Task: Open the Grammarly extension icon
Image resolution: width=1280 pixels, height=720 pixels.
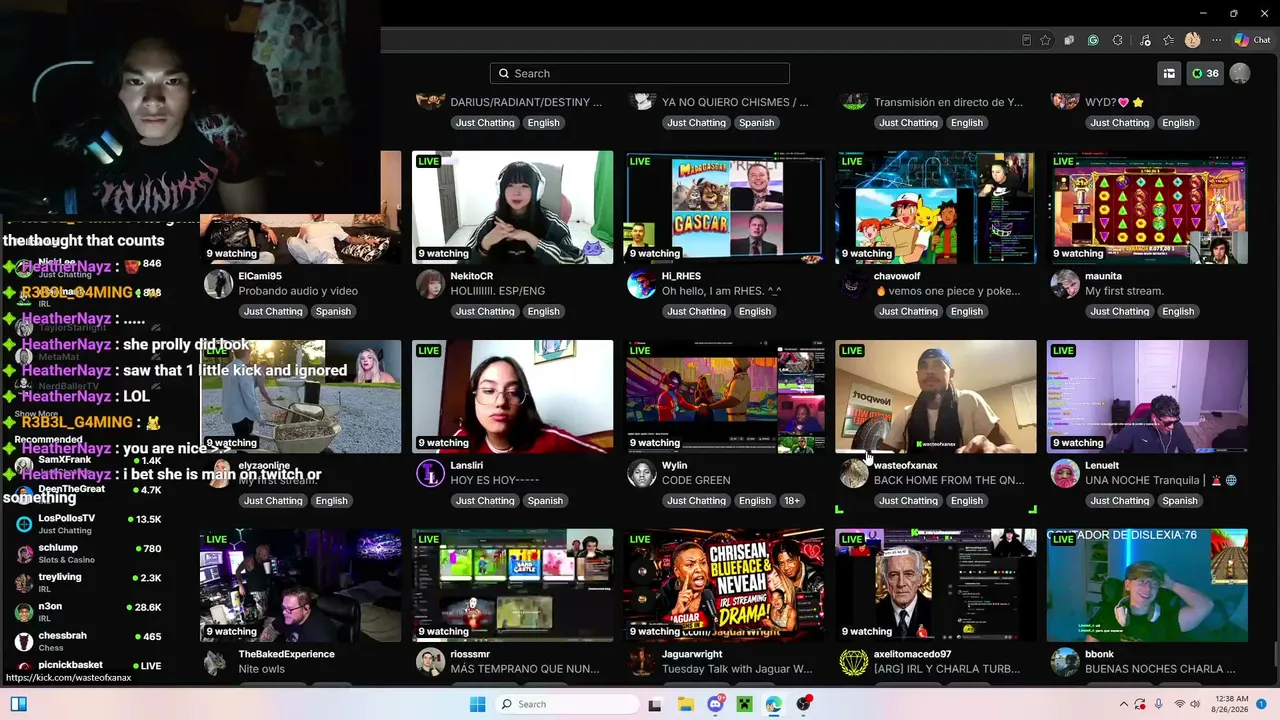Action: [1093, 40]
